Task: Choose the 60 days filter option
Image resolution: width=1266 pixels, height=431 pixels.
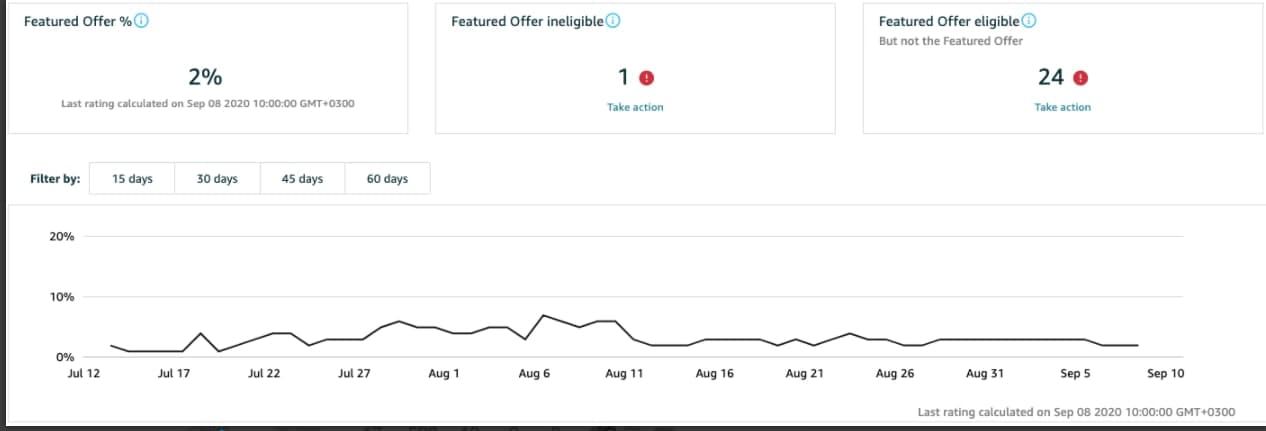Action: pyautogui.click(x=387, y=179)
